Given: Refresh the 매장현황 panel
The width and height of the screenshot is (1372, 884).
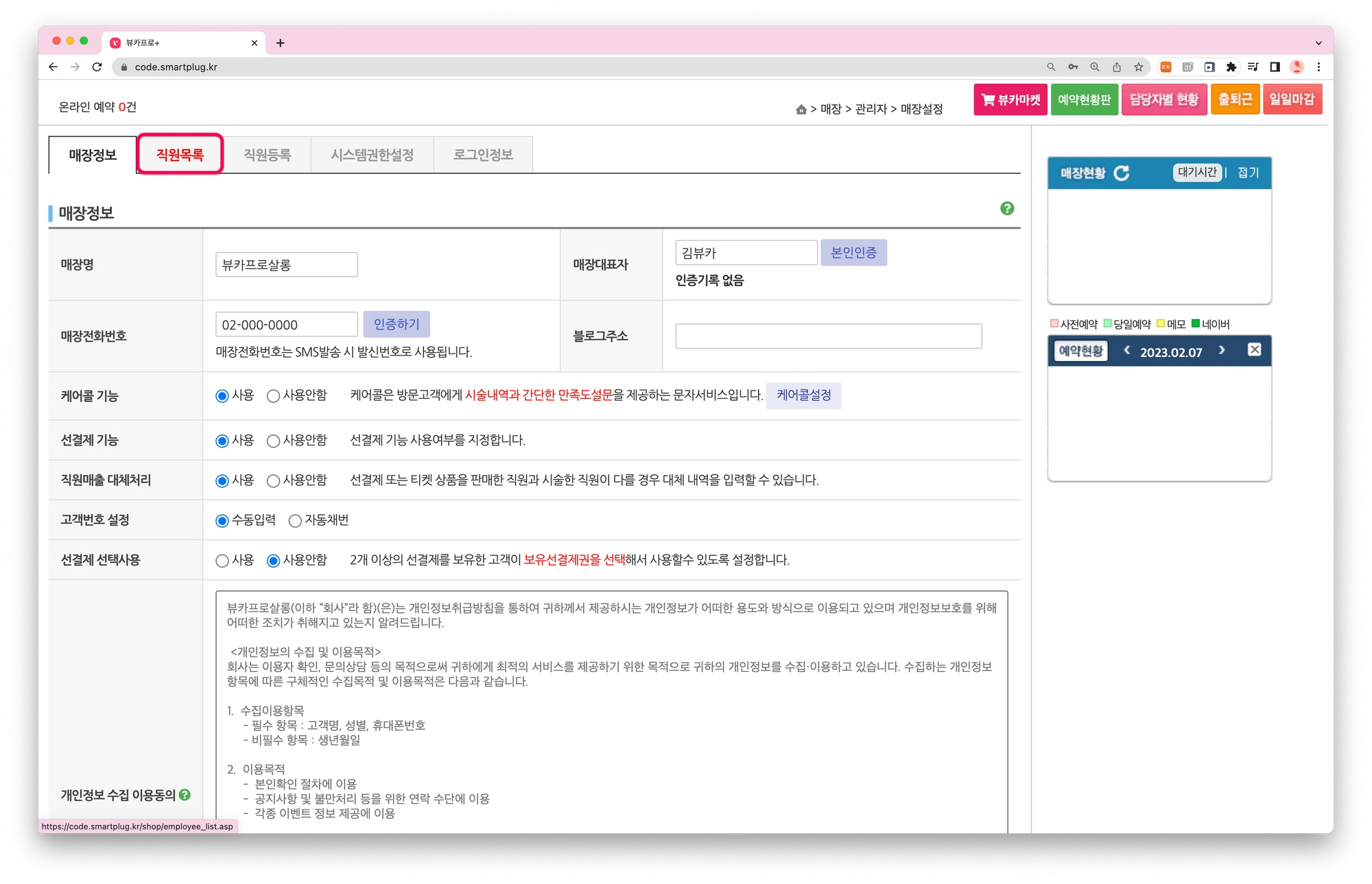Looking at the screenshot, I should (1122, 173).
